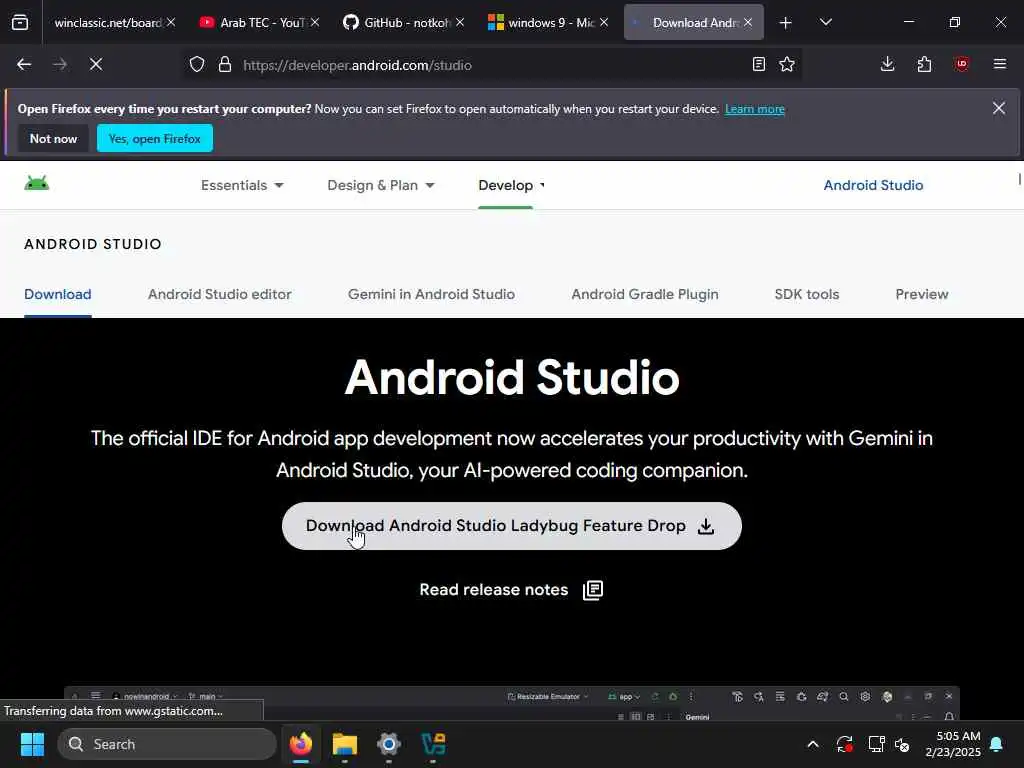Image resolution: width=1024 pixels, height=768 pixels.
Task: Click the sync update tray icon
Action: coord(844,744)
